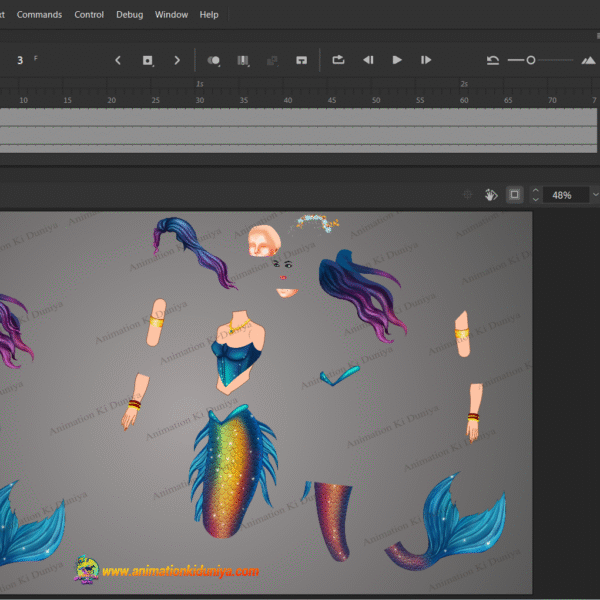This screenshot has height=600, width=600.
Task: Step forward one frame
Action: [x=426, y=60]
